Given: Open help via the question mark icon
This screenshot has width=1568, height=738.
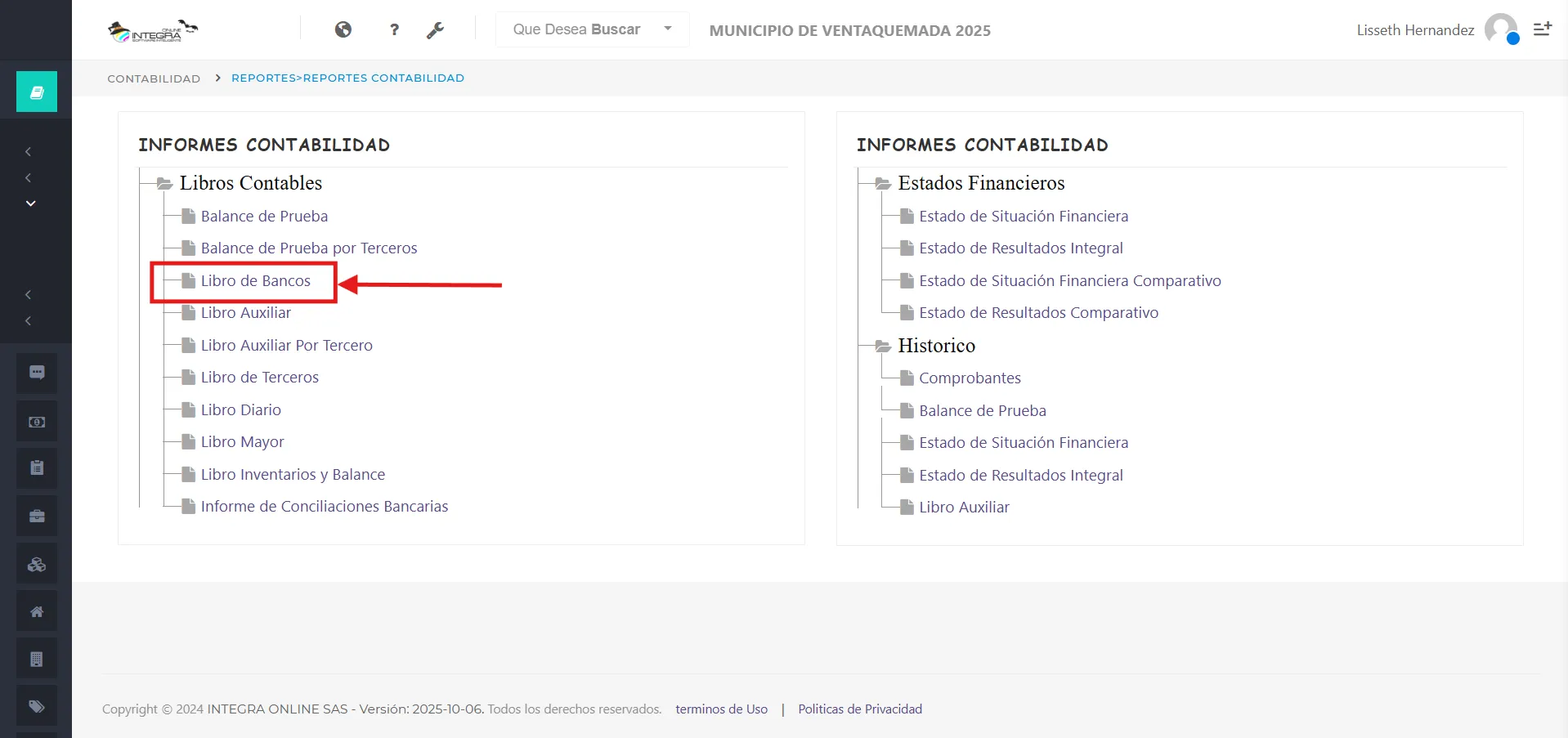Looking at the screenshot, I should click(394, 30).
